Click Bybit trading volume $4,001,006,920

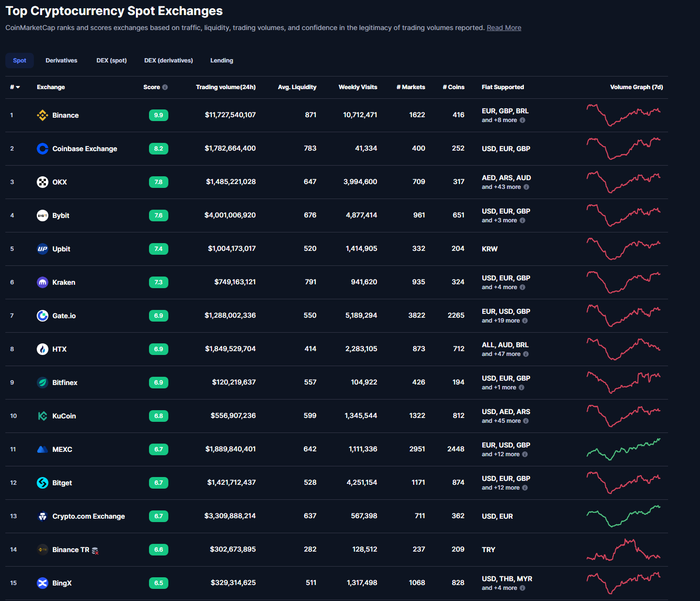click(230, 215)
